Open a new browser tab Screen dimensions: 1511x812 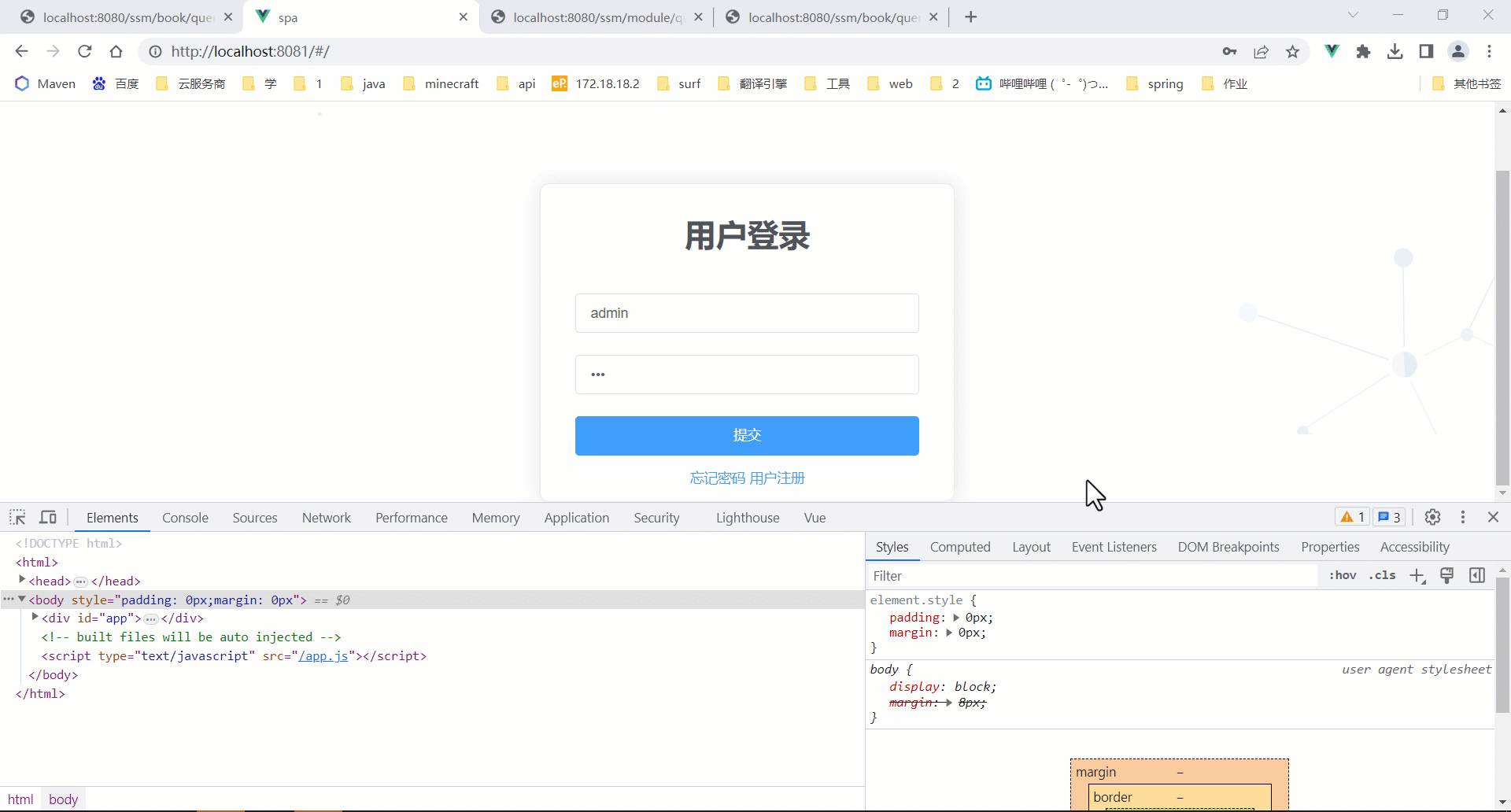971,17
